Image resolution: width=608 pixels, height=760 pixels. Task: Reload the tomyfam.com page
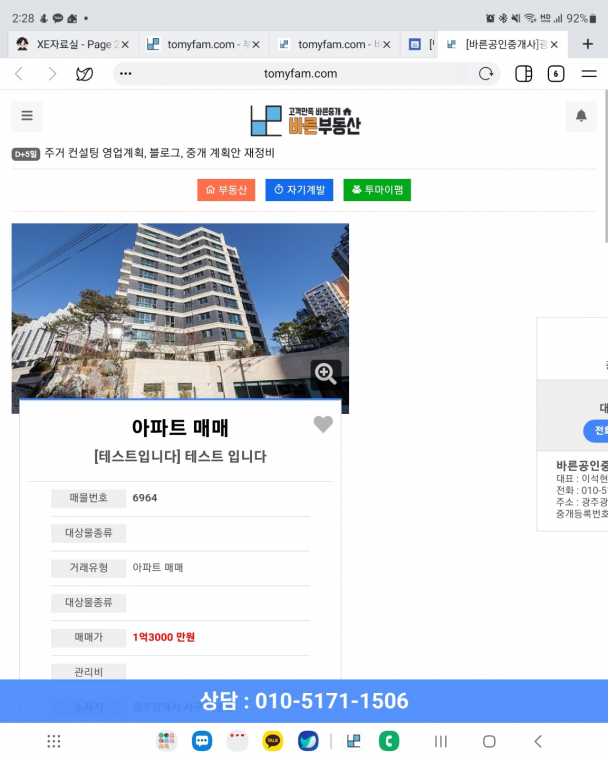pos(486,74)
